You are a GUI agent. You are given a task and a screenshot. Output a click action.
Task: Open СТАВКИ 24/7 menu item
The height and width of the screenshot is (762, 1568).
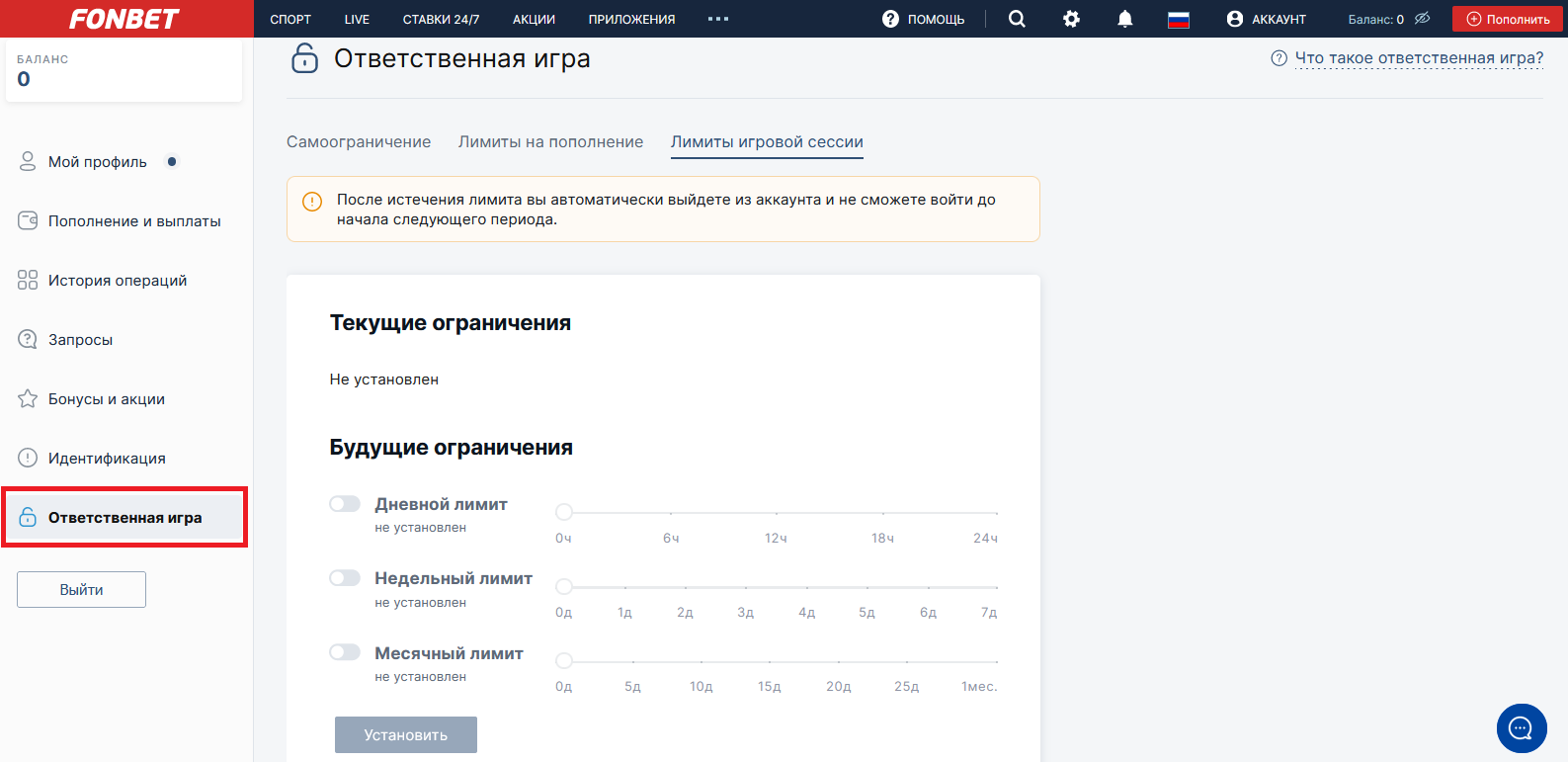click(x=441, y=19)
